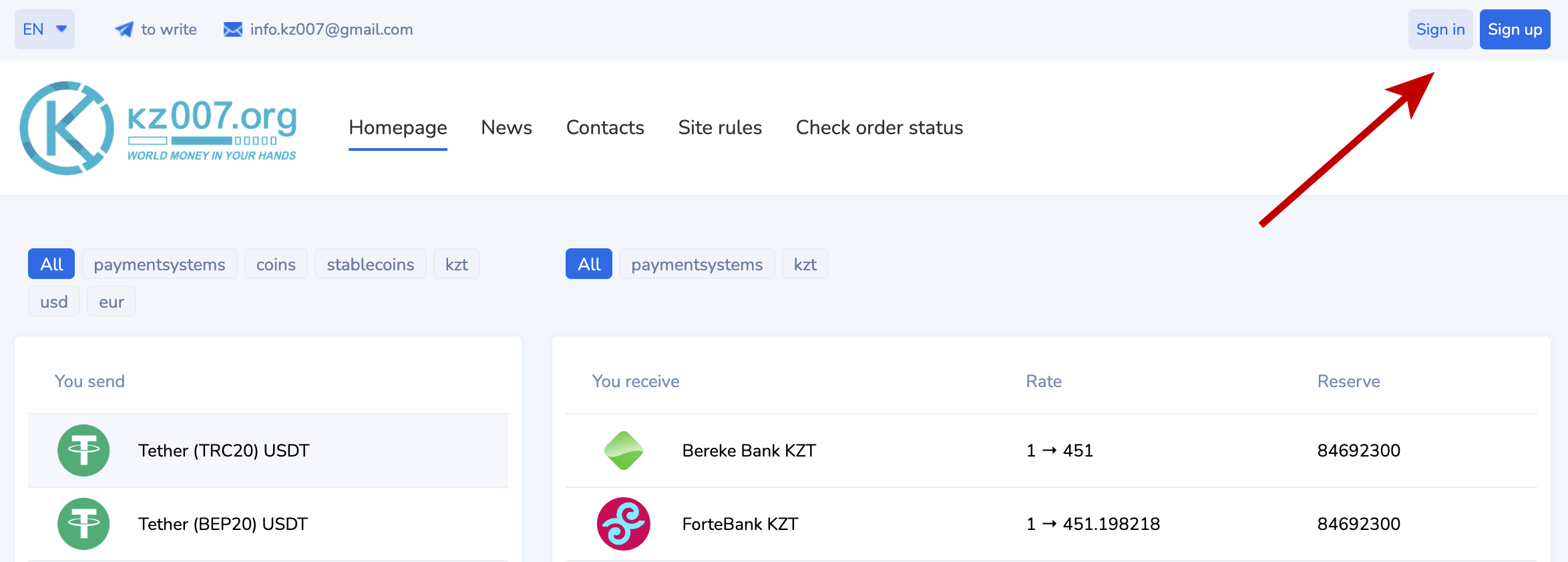This screenshot has height=562, width=1568.
Task: Select the Tether (TRC20) USDT icon
Action: pos(83,451)
